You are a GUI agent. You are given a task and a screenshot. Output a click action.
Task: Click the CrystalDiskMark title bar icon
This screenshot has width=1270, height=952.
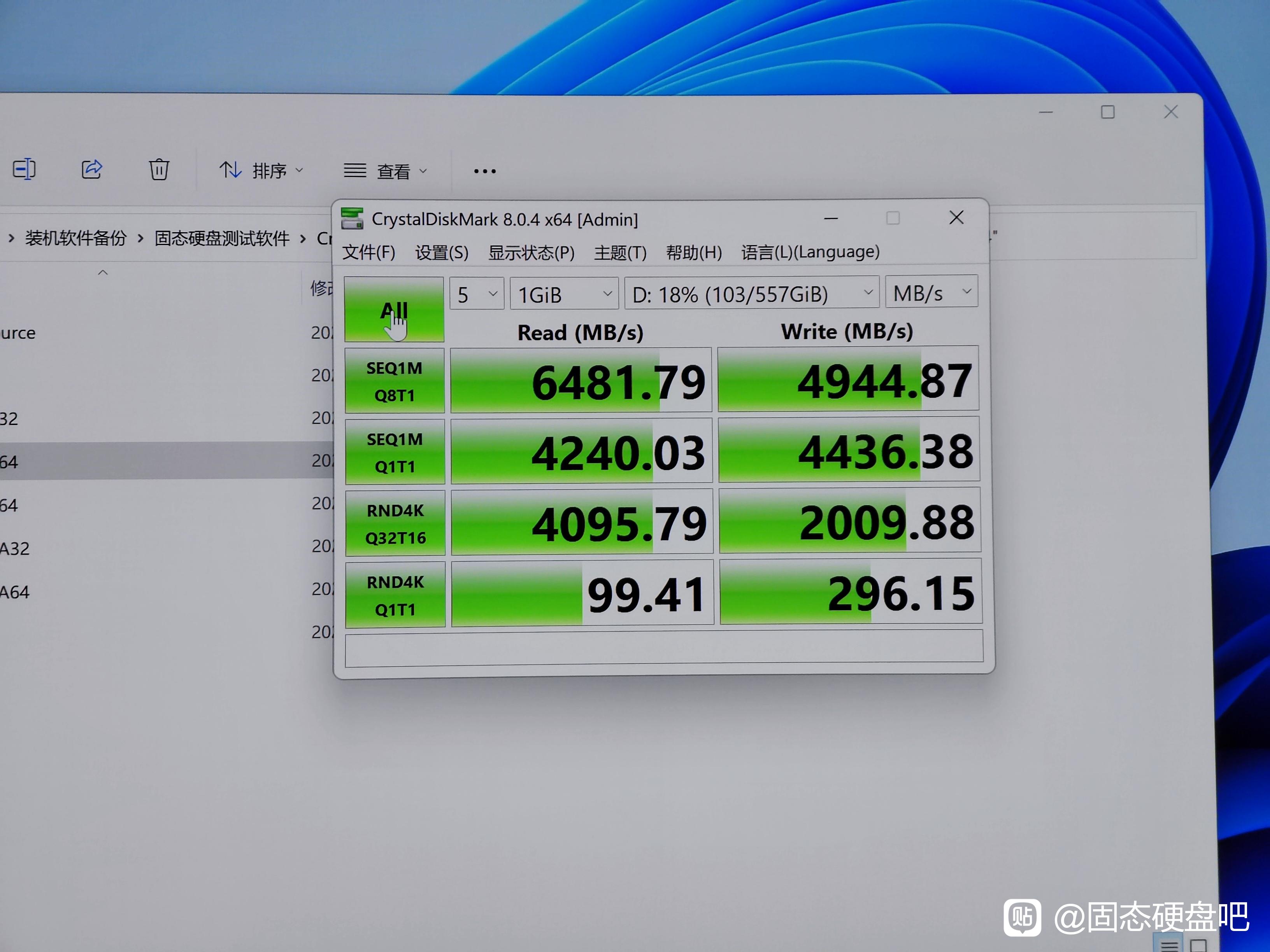352,219
